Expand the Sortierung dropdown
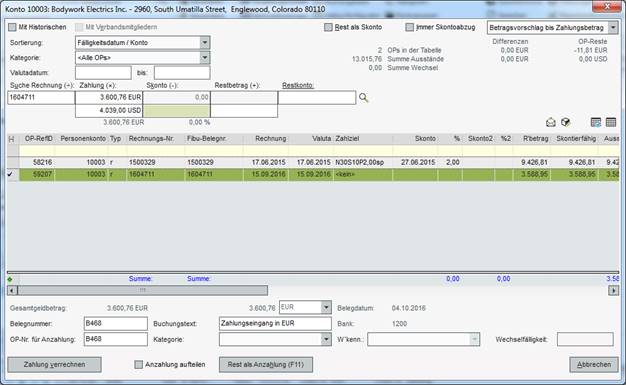The width and height of the screenshot is (626, 385). click(x=204, y=42)
